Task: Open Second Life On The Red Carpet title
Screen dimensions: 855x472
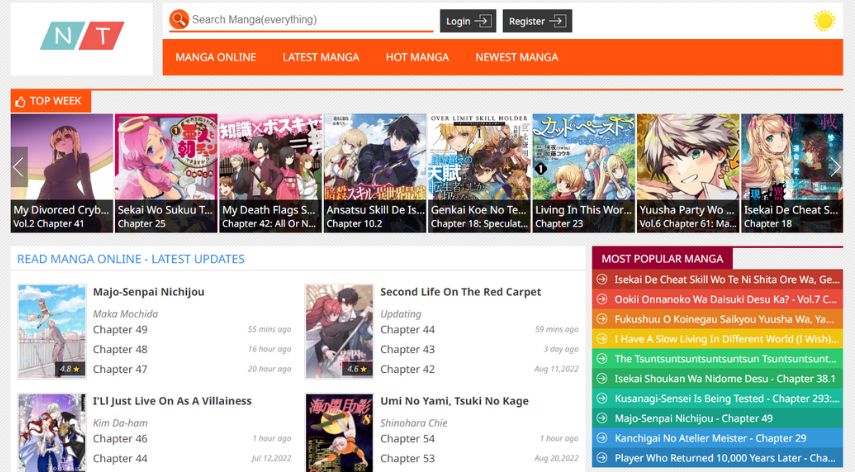Action: pos(461,292)
